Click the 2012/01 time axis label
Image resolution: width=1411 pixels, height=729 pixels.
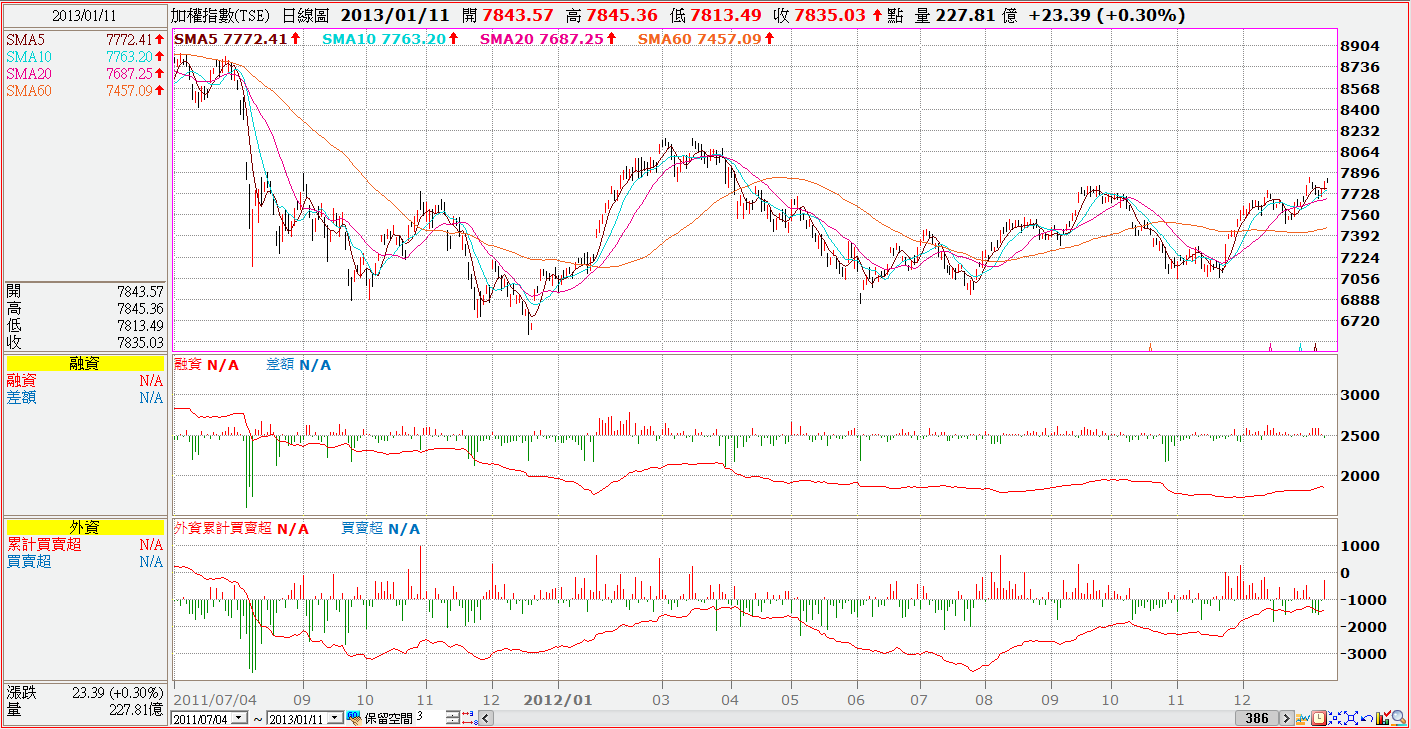[x=559, y=699]
